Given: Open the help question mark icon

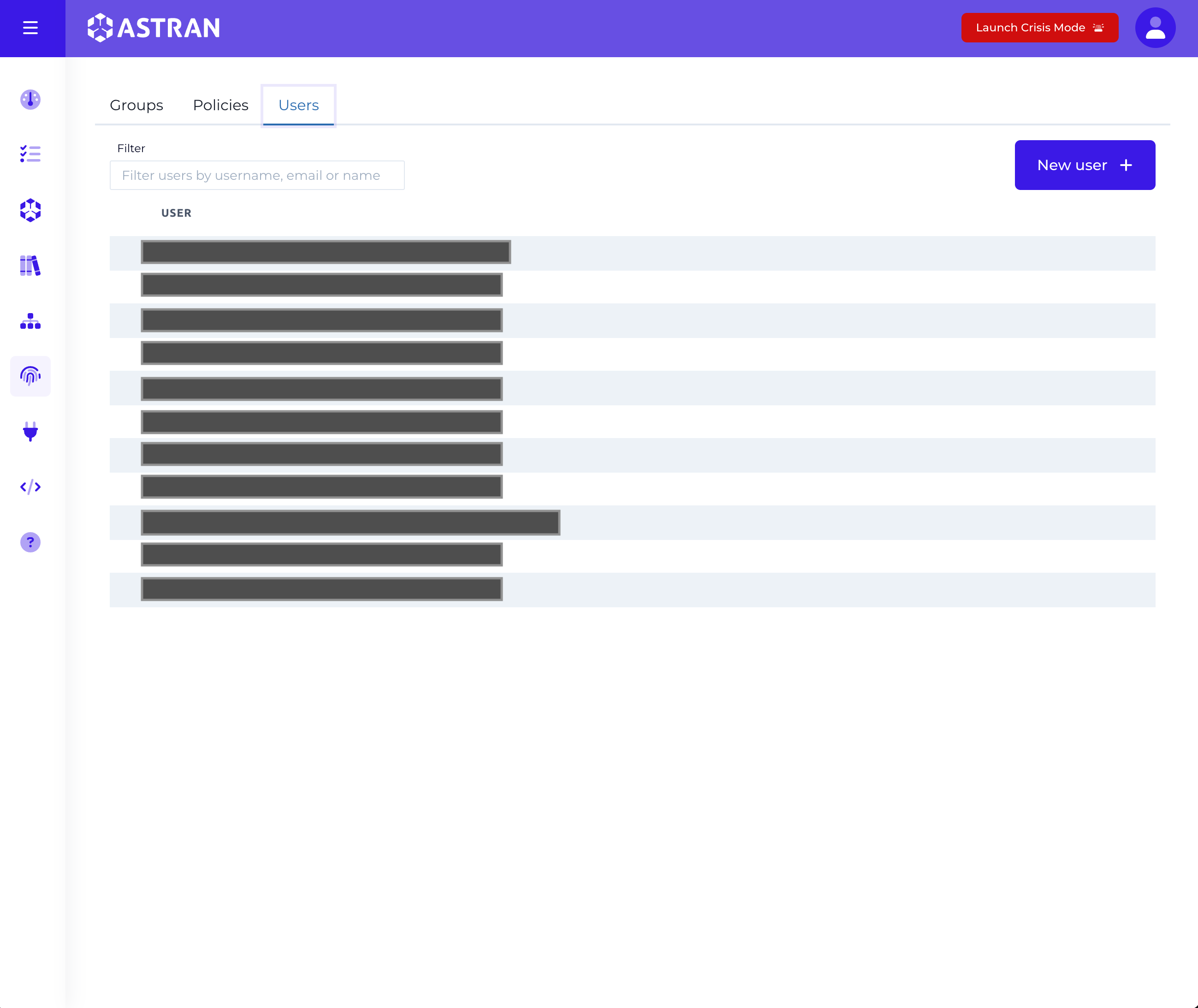Looking at the screenshot, I should click(30, 542).
